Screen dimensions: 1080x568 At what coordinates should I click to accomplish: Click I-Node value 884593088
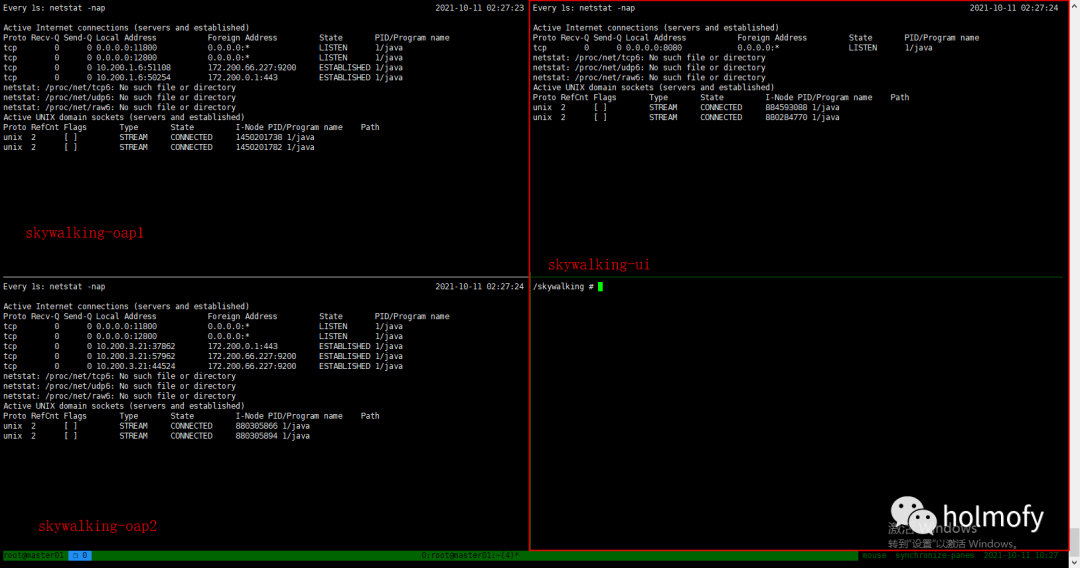click(x=786, y=108)
